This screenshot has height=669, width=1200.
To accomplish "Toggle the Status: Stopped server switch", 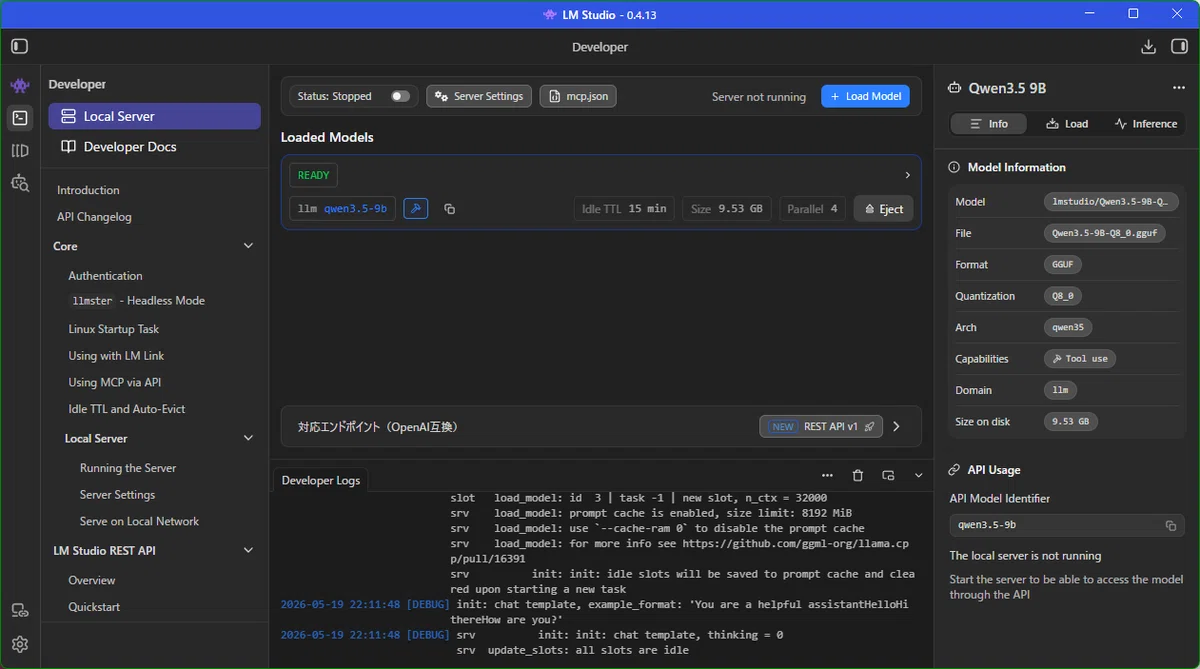I will click(400, 96).
